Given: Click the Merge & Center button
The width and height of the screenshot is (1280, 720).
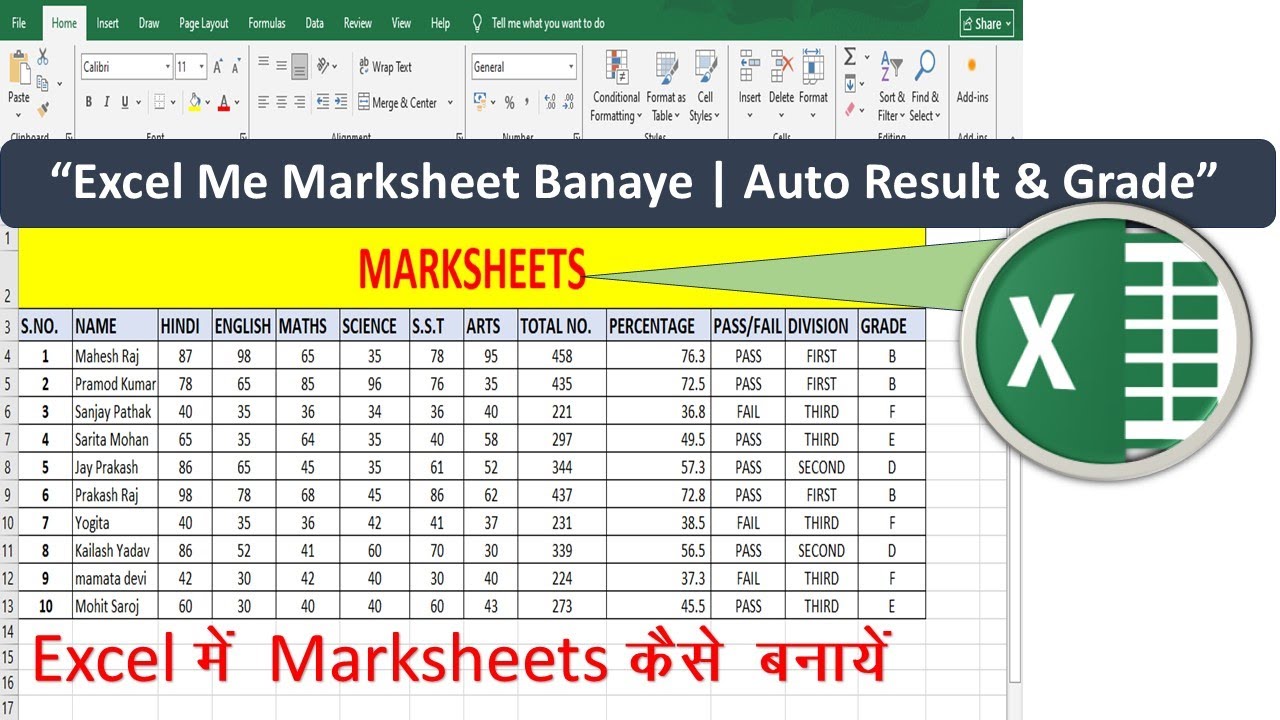Looking at the screenshot, I should point(397,102).
